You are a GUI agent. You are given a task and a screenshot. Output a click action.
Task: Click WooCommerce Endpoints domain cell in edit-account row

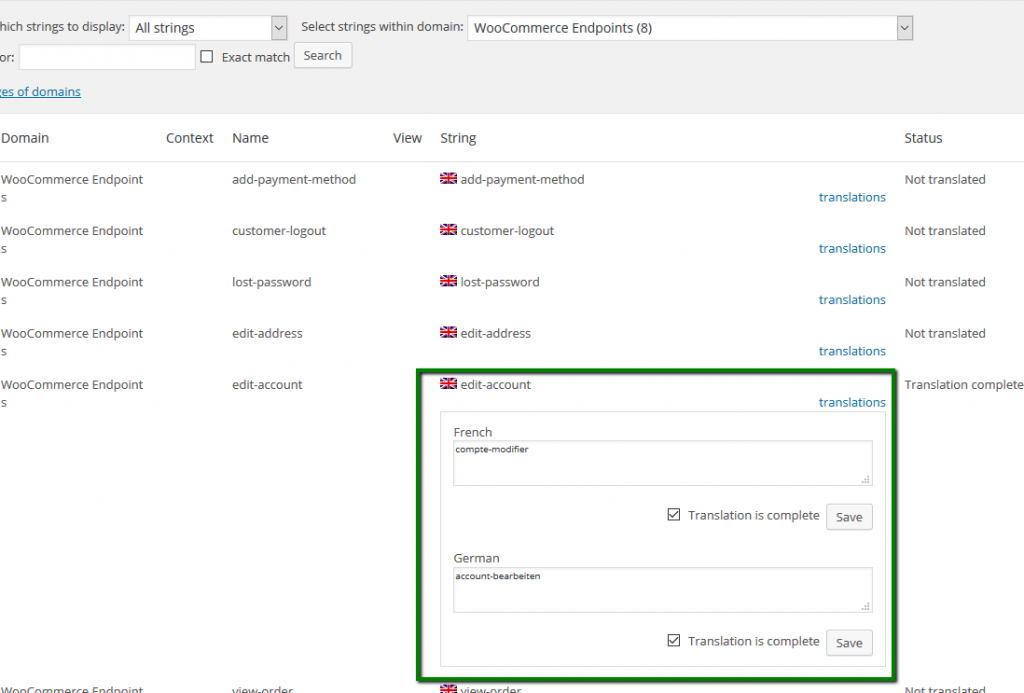(x=72, y=393)
